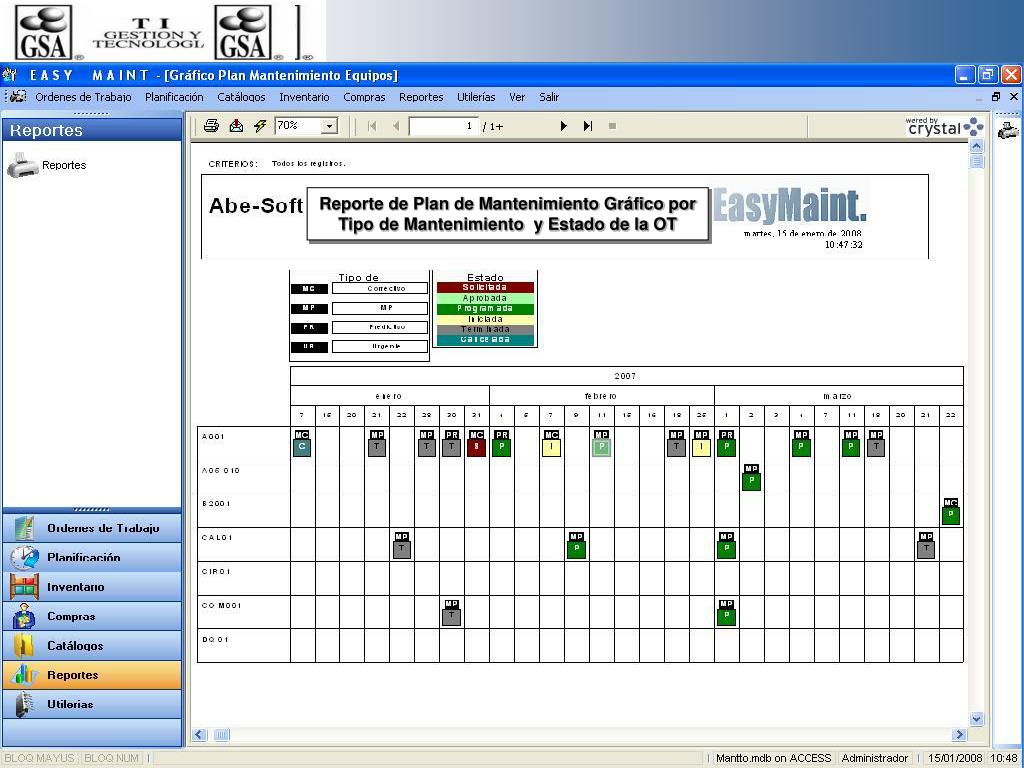Click the Cancelada teal status swatch

(x=485, y=340)
